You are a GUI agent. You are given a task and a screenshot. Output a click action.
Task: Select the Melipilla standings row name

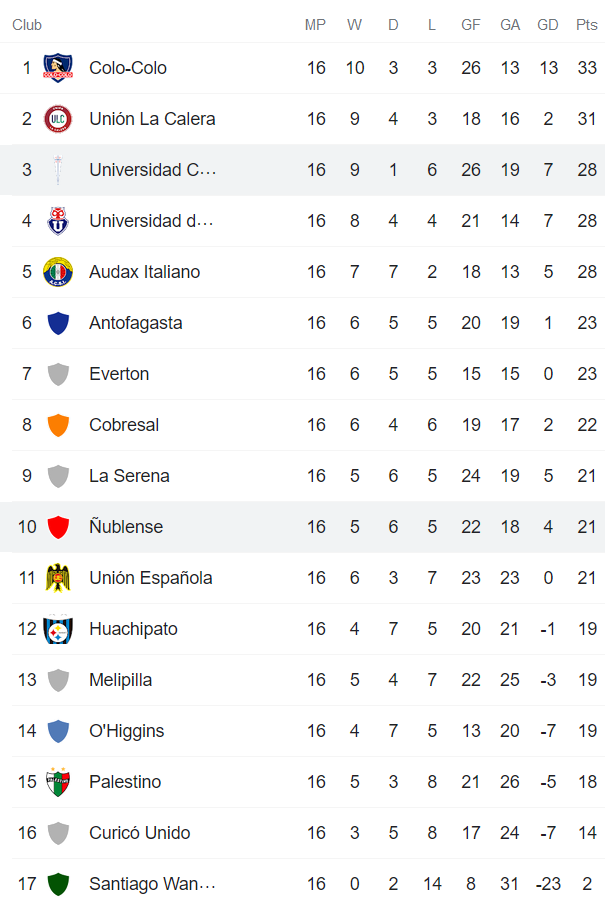(121, 680)
